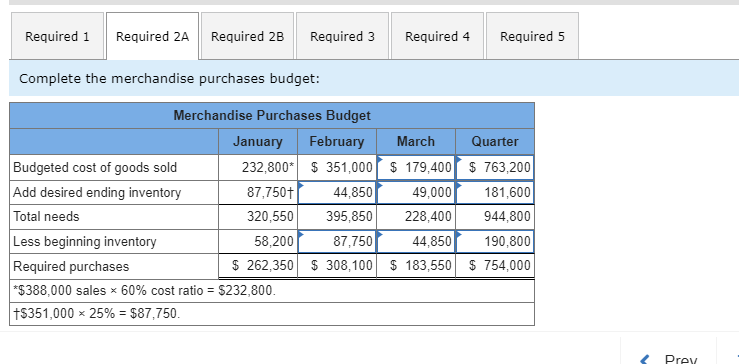Open the Required 1 tab
739x364 pixels.
pos(57,36)
